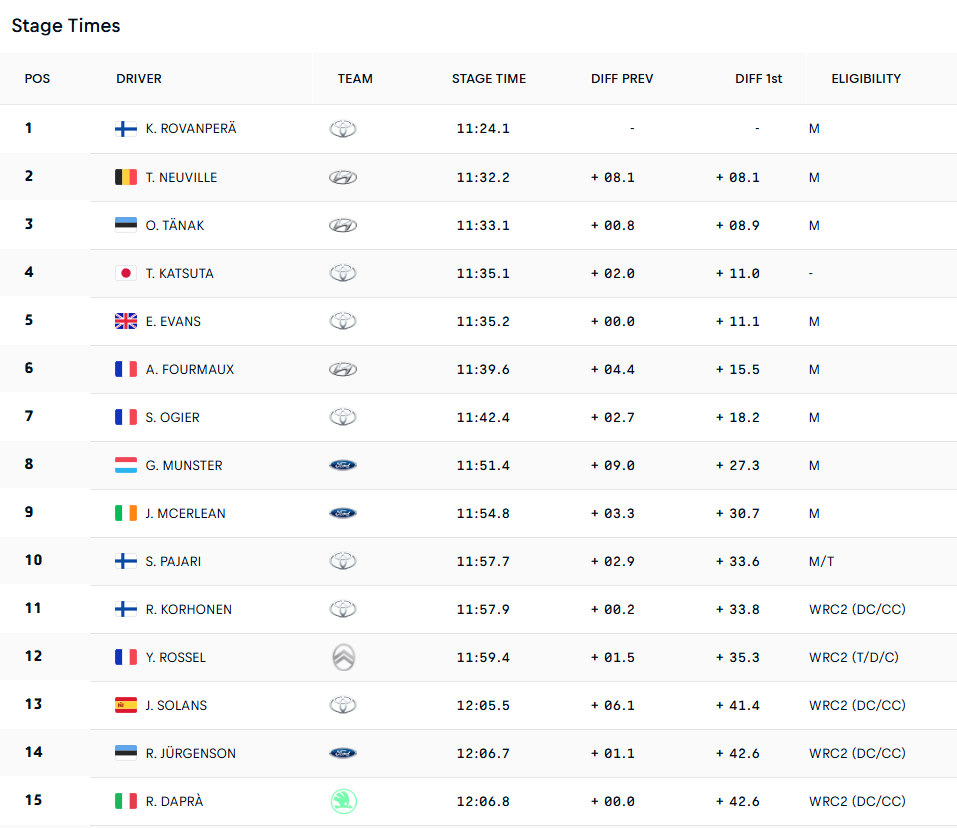Click the Japanese flag next to T. Katsuta
The width and height of the screenshot is (957, 828).
(x=126, y=273)
